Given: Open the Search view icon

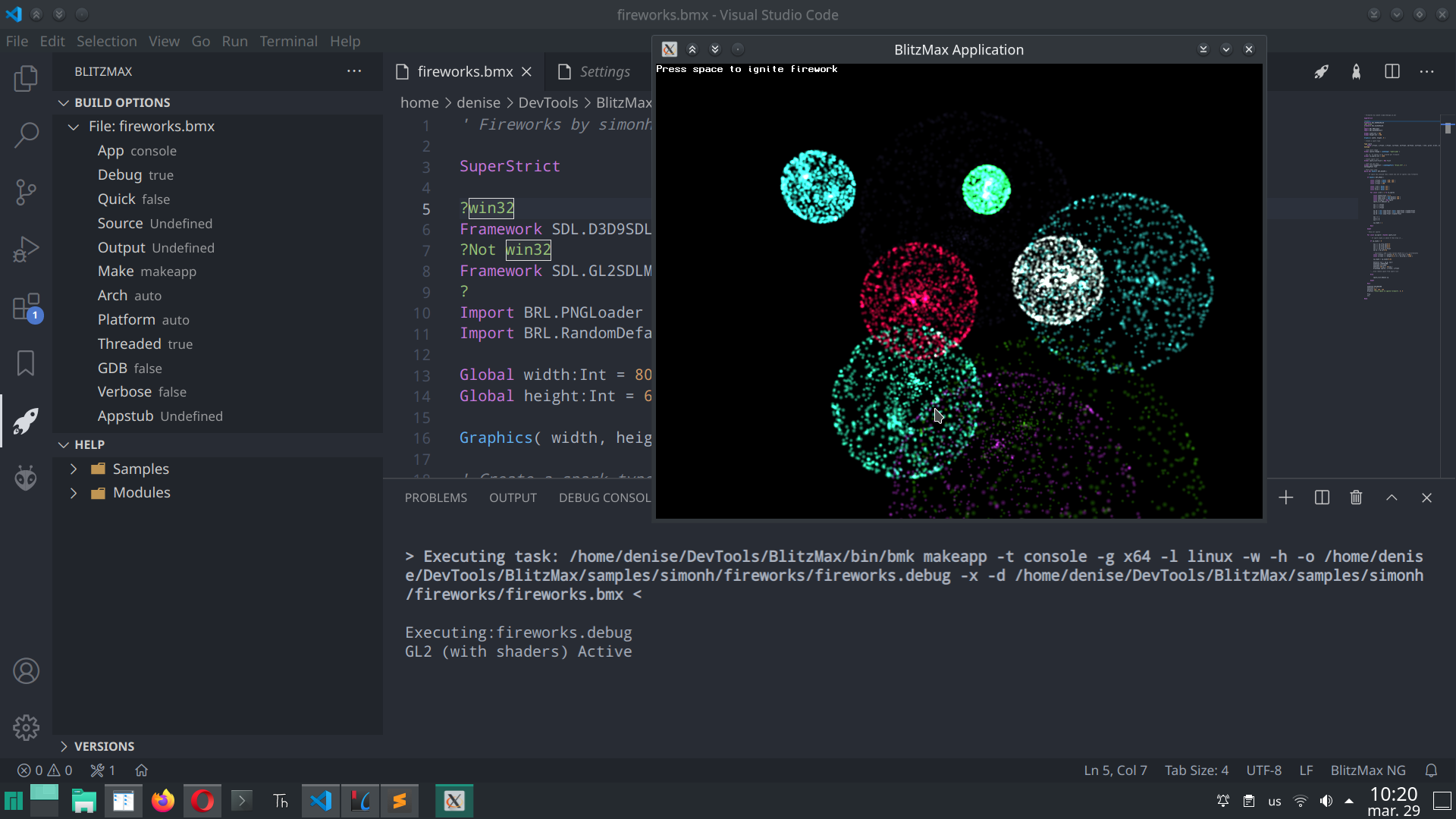Looking at the screenshot, I should coord(26,135).
